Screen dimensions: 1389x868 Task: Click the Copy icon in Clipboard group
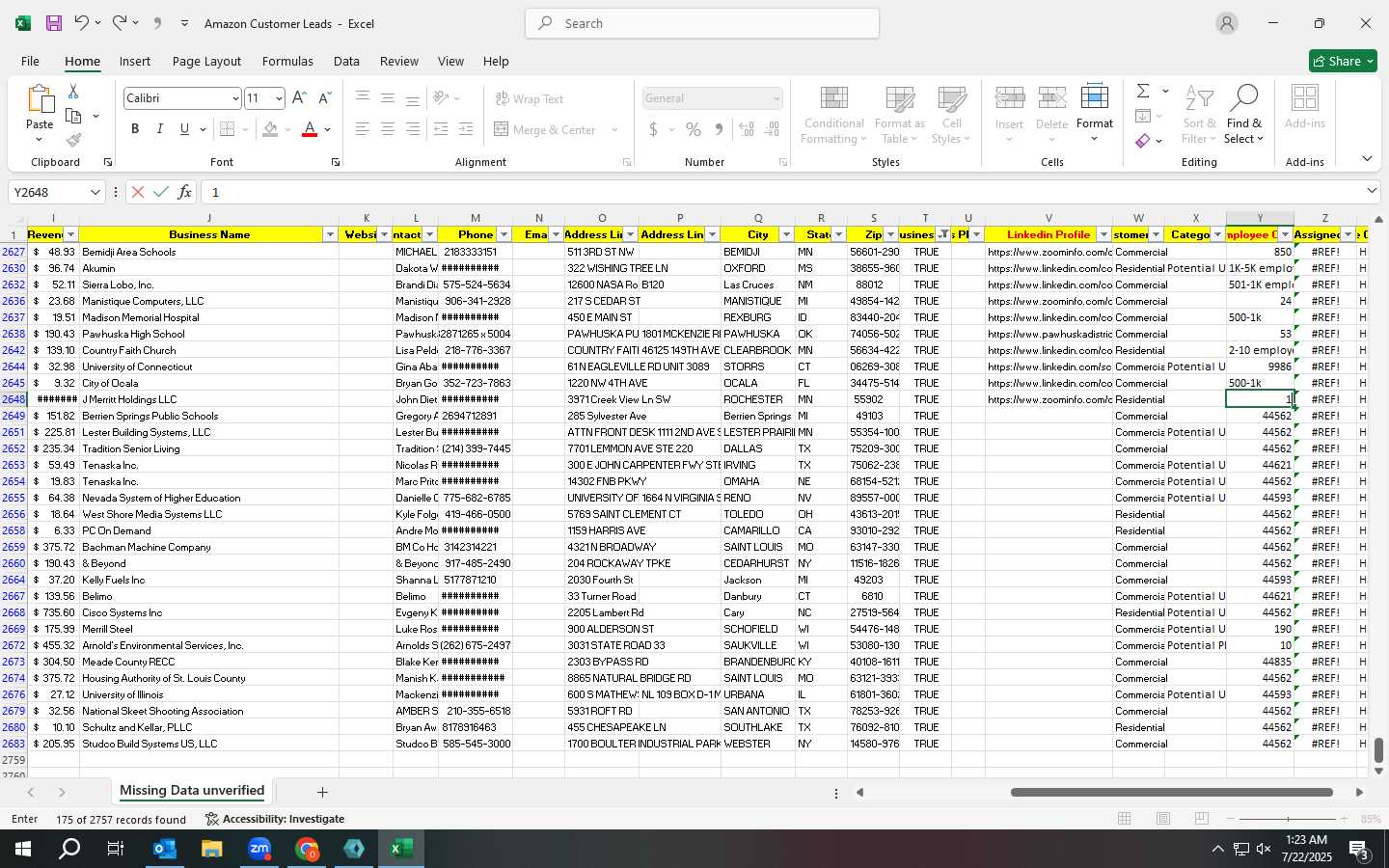(73, 116)
